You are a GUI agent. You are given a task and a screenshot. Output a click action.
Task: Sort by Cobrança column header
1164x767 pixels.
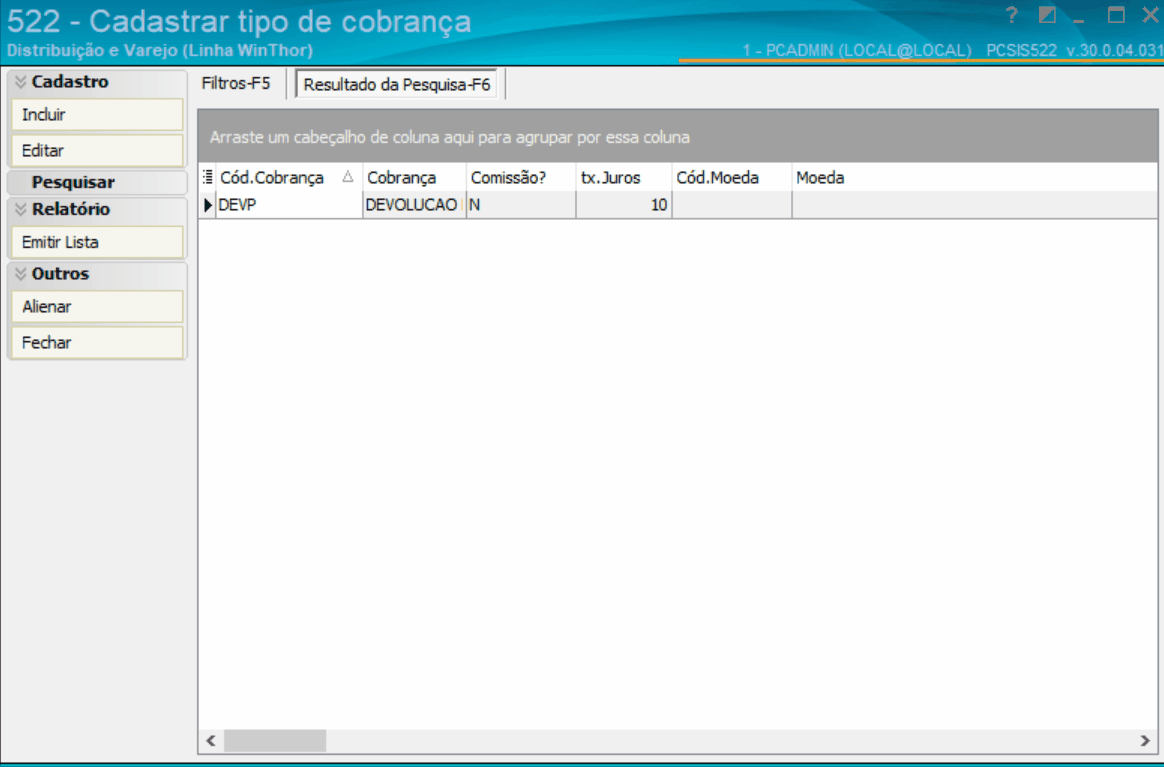tap(414, 177)
